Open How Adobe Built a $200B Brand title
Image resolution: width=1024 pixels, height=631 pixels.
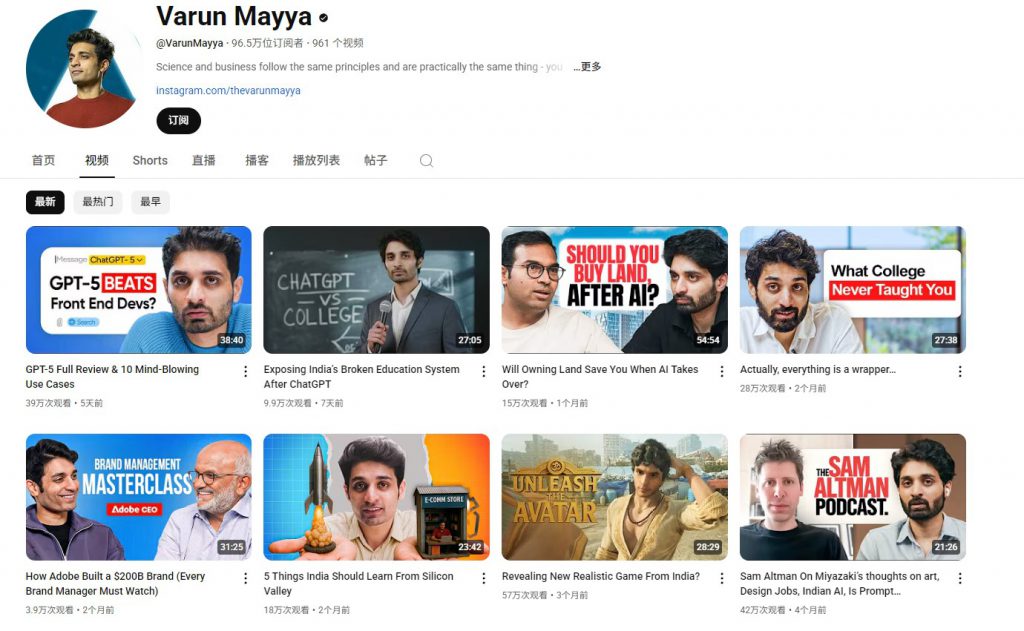click(116, 584)
